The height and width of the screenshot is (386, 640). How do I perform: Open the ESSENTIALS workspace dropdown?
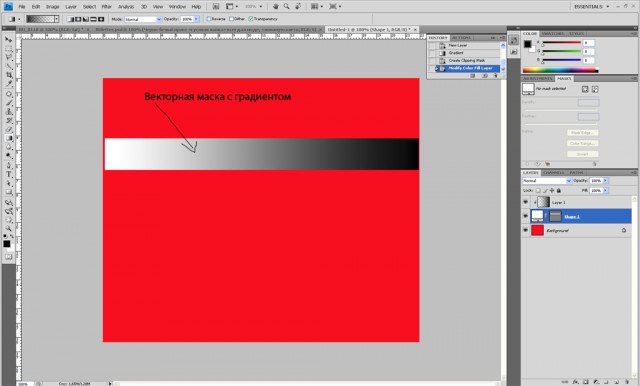point(591,7)
